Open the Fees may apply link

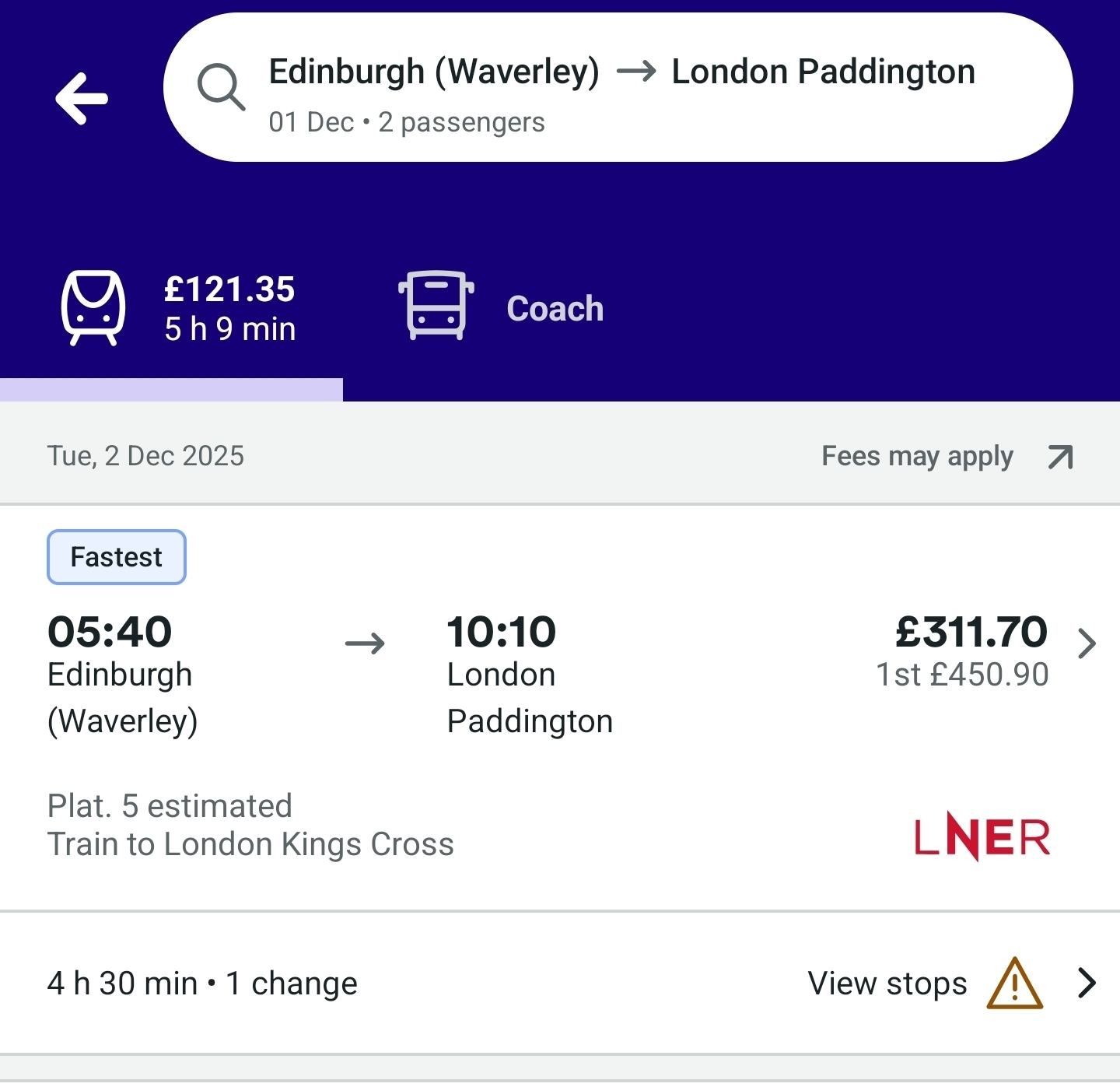click(x=917, y=457)
